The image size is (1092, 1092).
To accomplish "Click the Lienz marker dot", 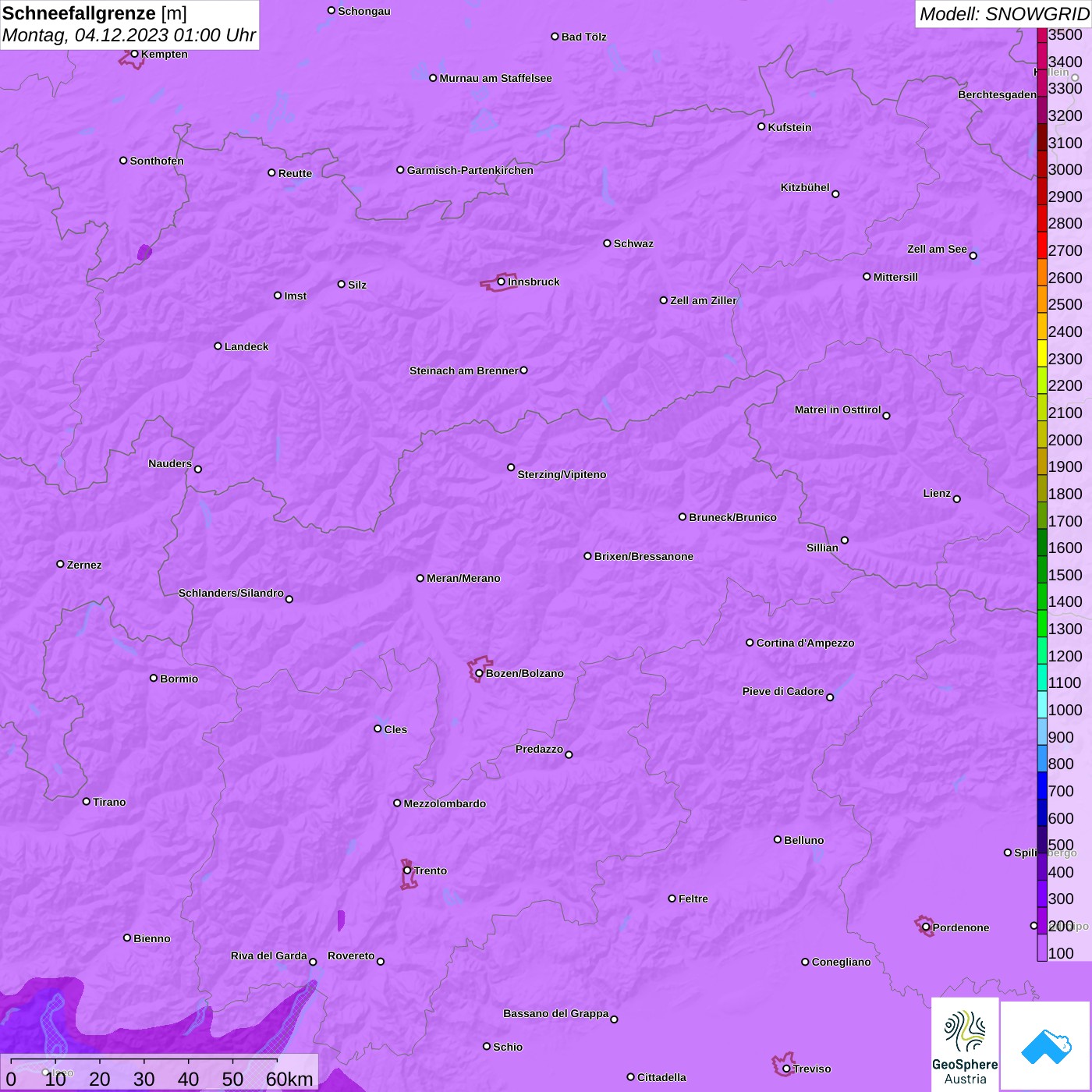I will click(x=957, y=499).
